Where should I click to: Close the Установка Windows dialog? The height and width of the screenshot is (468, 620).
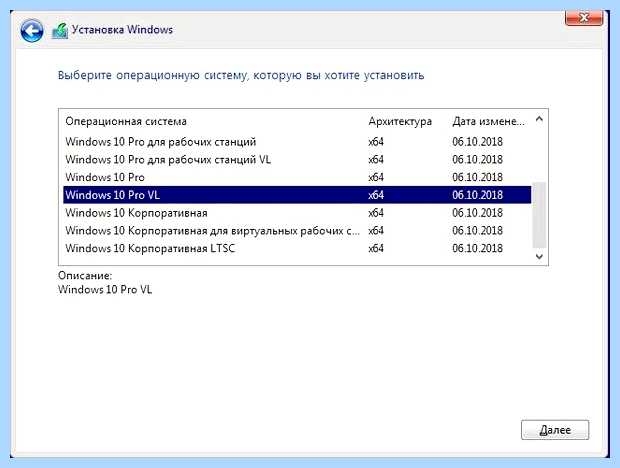[584, 18]
